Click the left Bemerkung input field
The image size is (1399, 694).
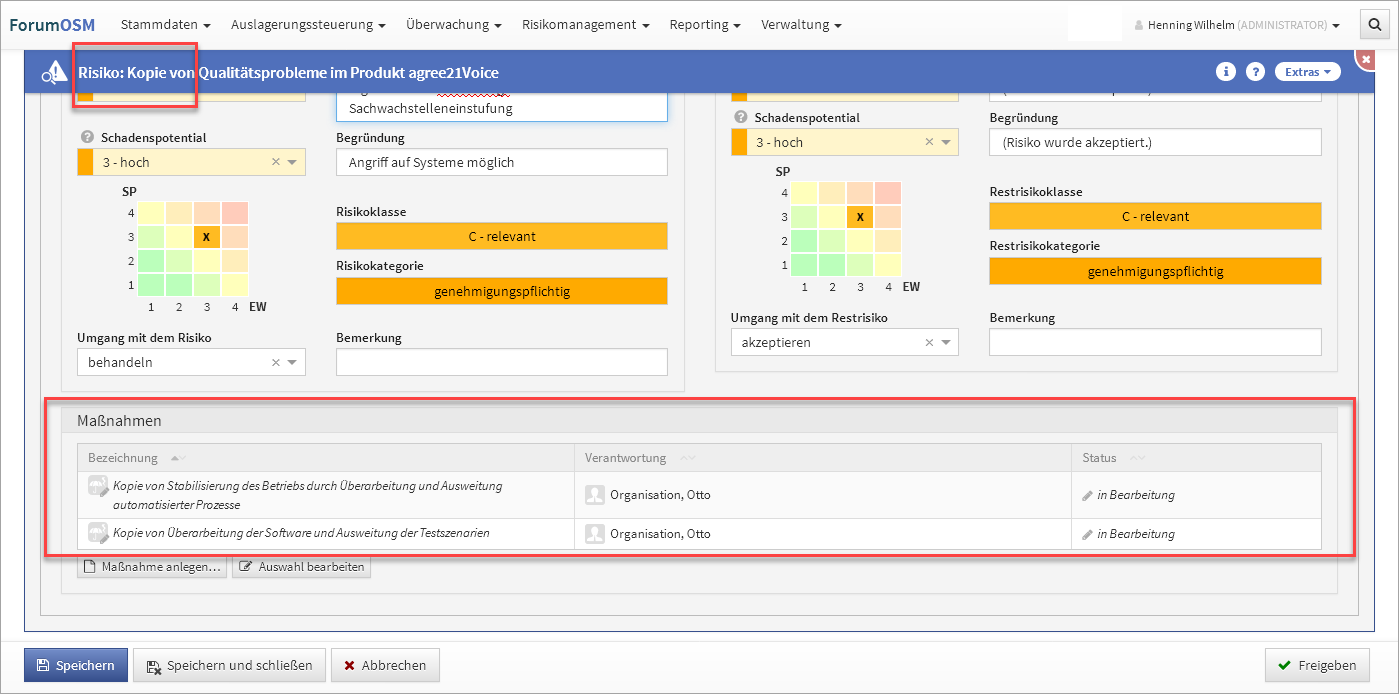pyautogui.click(x=501, y=362)
